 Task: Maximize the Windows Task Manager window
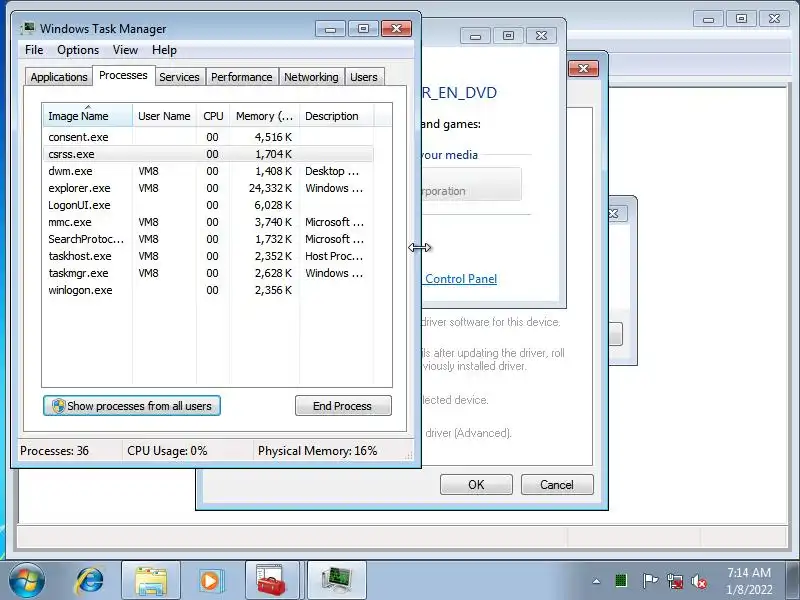363,29
